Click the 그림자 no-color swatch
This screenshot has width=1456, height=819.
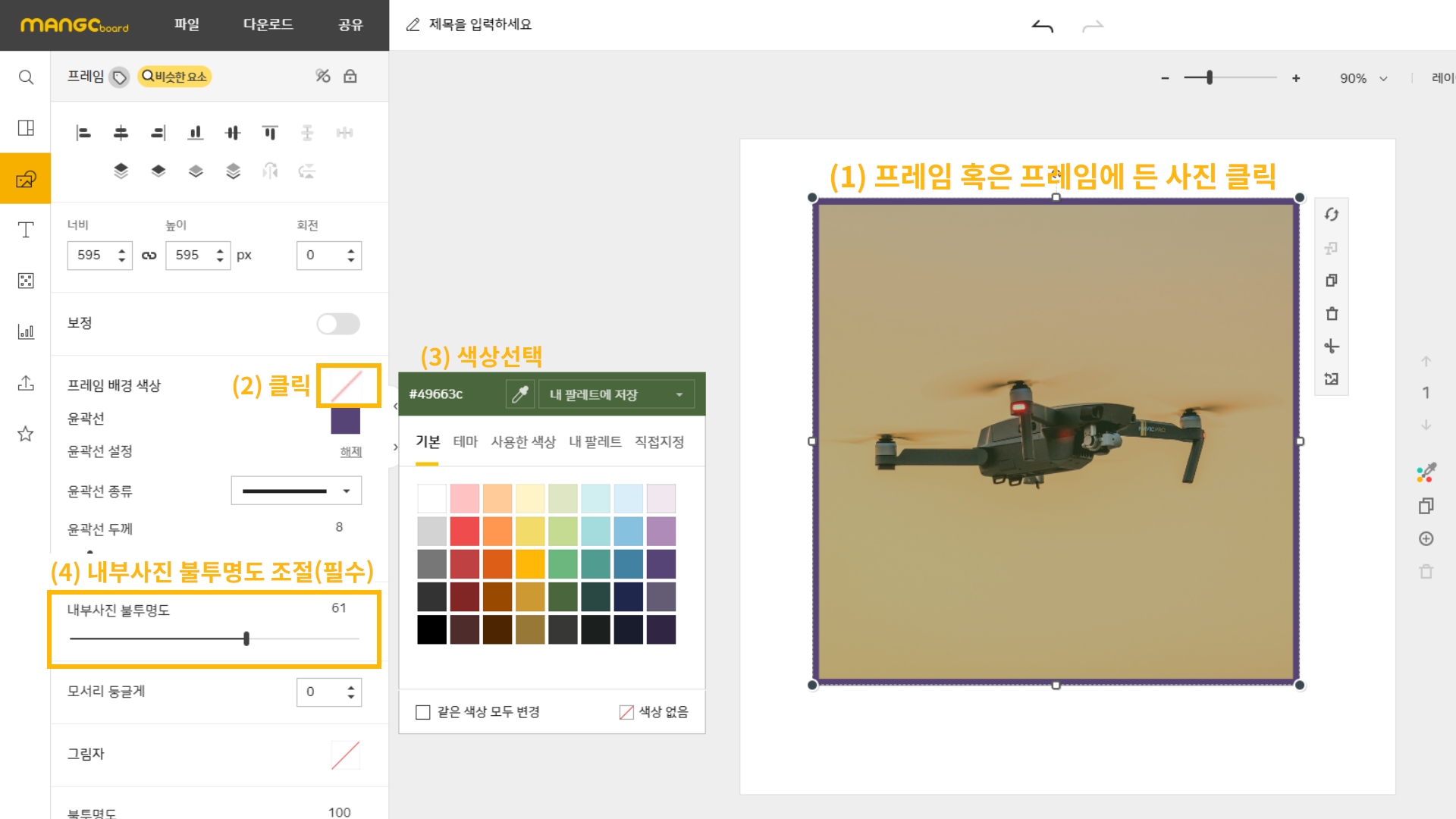346,755
